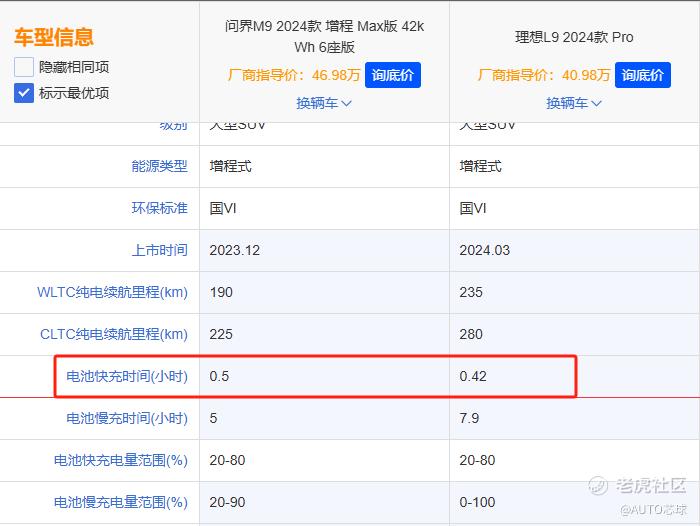The image size is (700, 526).
Task: Click the 电池慢充电量范围(%) label
Action: (121, 502)
